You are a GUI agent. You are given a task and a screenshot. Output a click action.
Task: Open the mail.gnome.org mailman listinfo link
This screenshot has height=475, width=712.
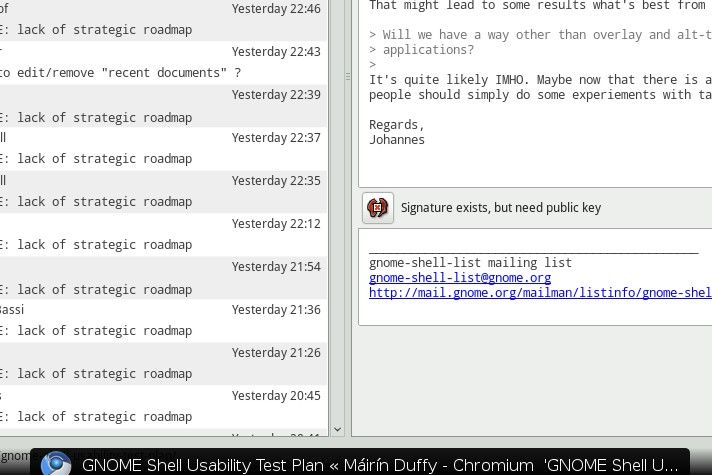point(540,293)
